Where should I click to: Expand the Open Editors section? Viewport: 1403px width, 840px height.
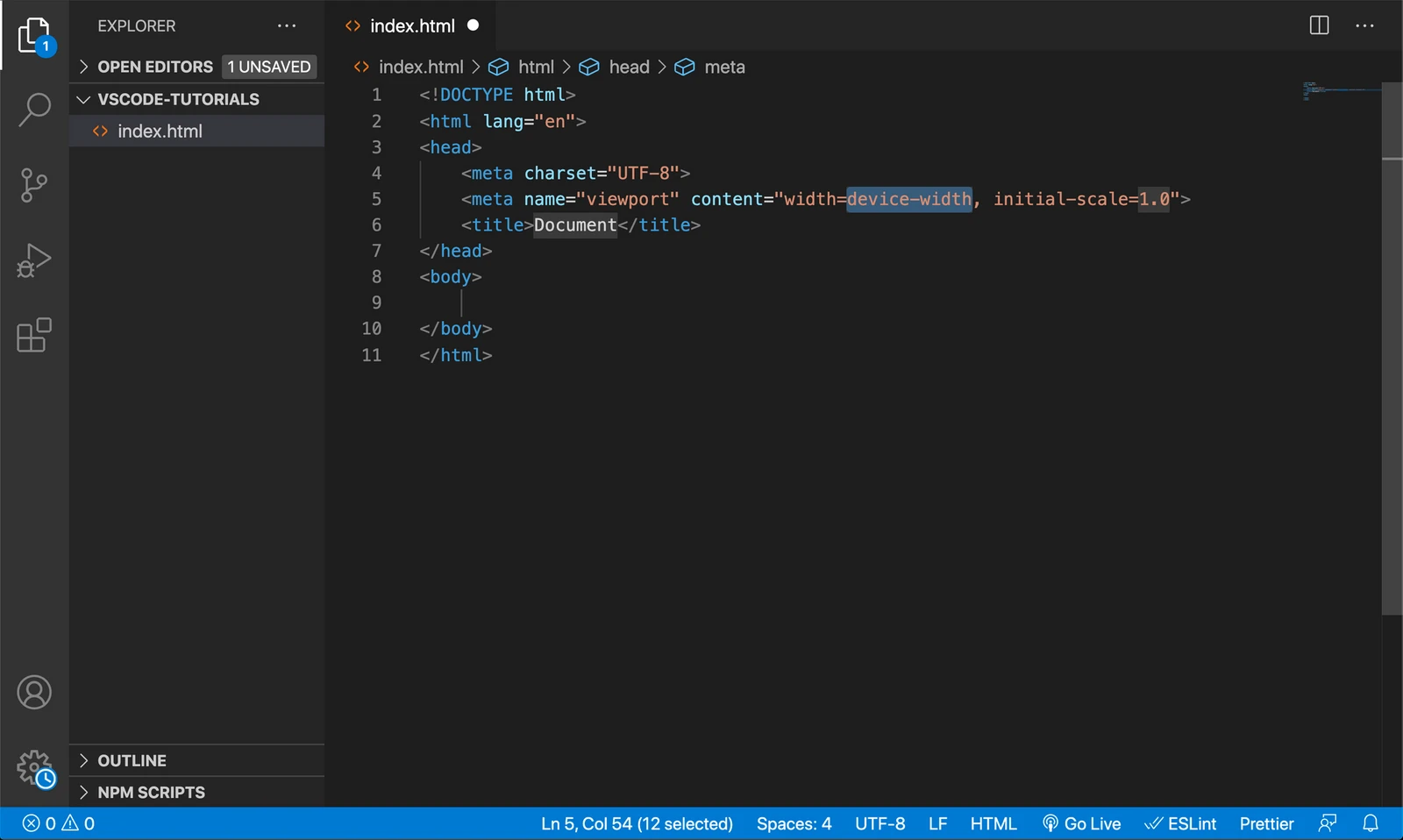pyautogui.click(x=154, y=67)
